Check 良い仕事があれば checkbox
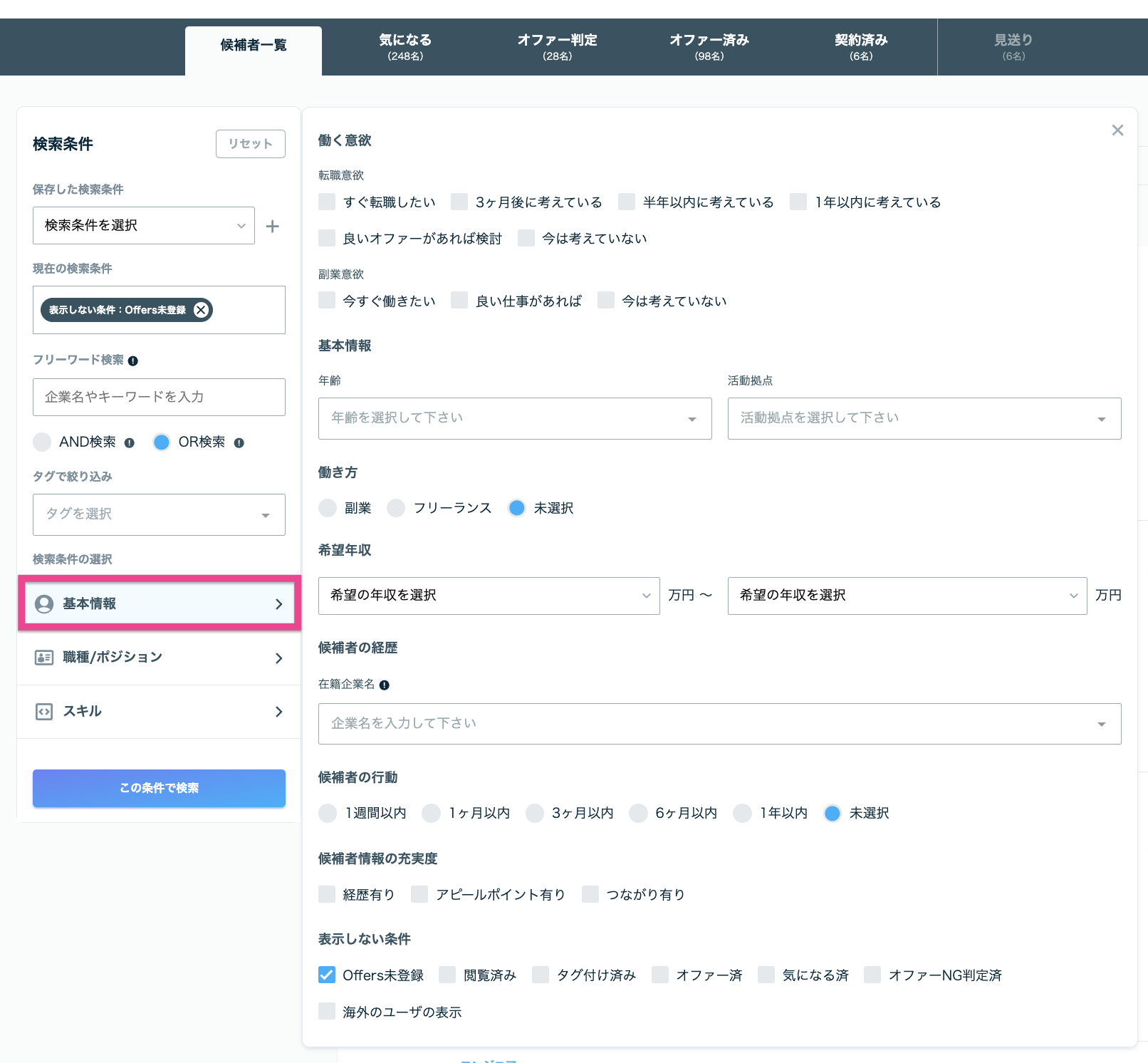Screen dimensions: 1148x1063 (459, 300)
